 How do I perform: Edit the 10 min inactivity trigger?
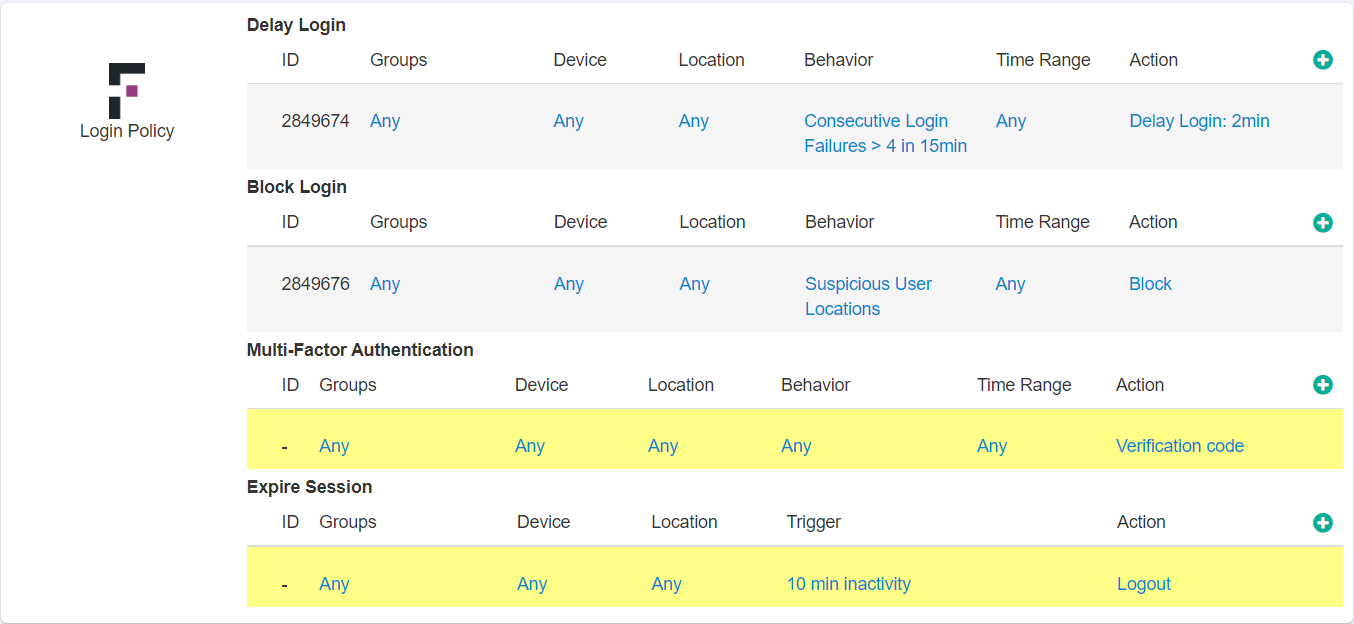[849, 583]
